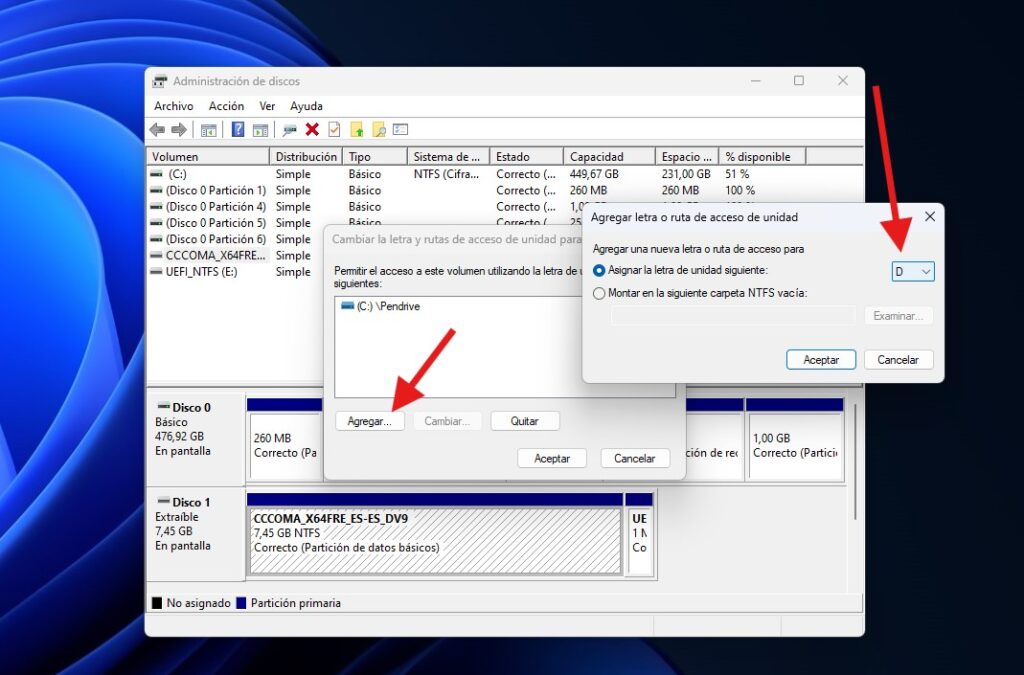Click the drive icon of (C:) volume row
The width and height of the screenshot is (1024, 675).
point(157,174)
